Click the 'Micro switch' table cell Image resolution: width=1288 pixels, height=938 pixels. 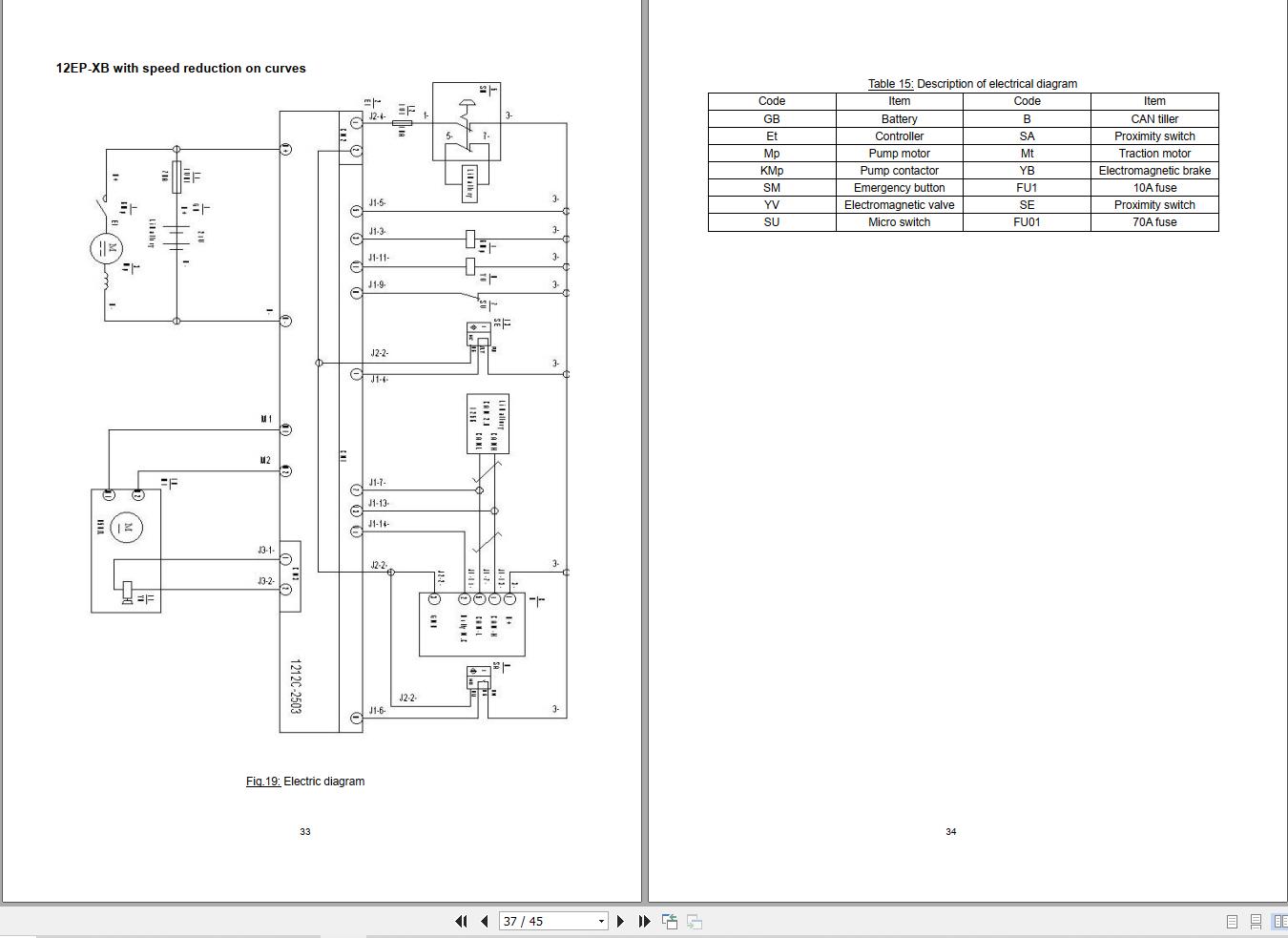point(900,221)
